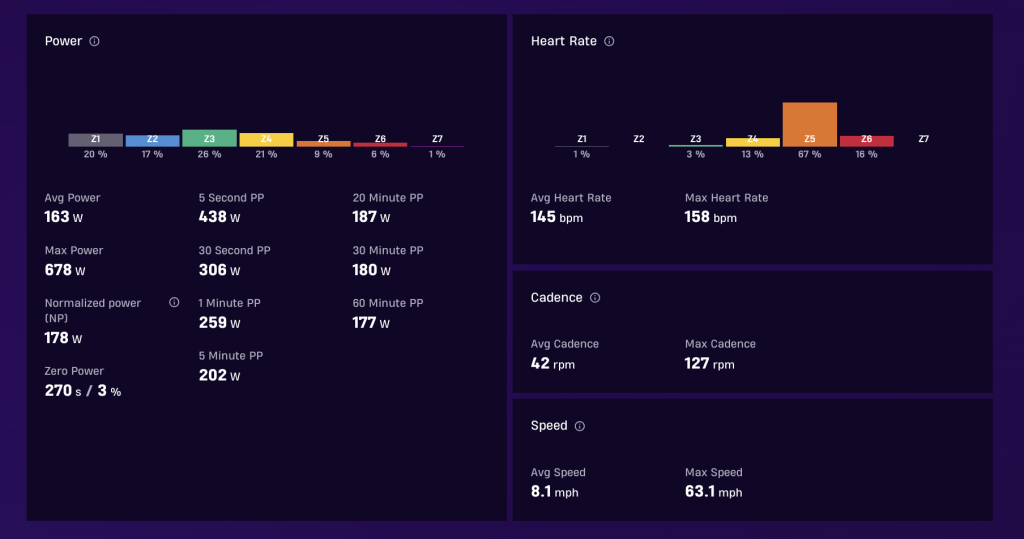This screenshot has height=539, width=1024.
Task: Click the 5 Minute PP value 202 W
Action: point(219,376)
